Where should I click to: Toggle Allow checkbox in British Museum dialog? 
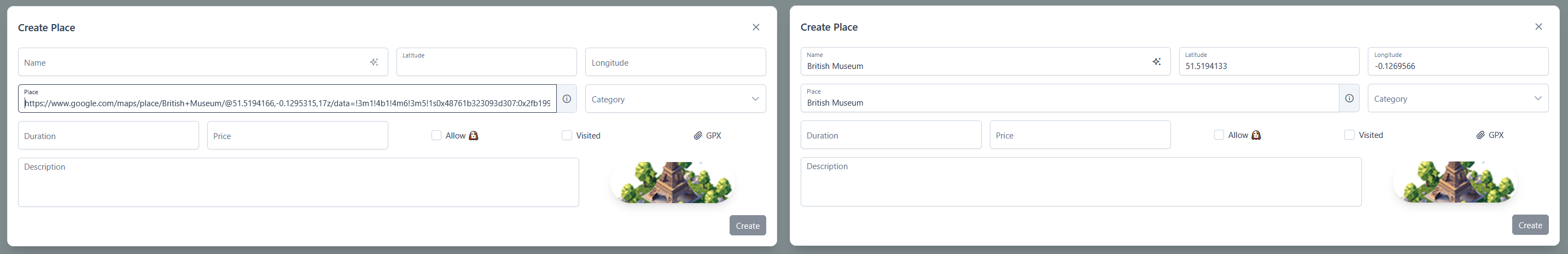point(1219,135)
